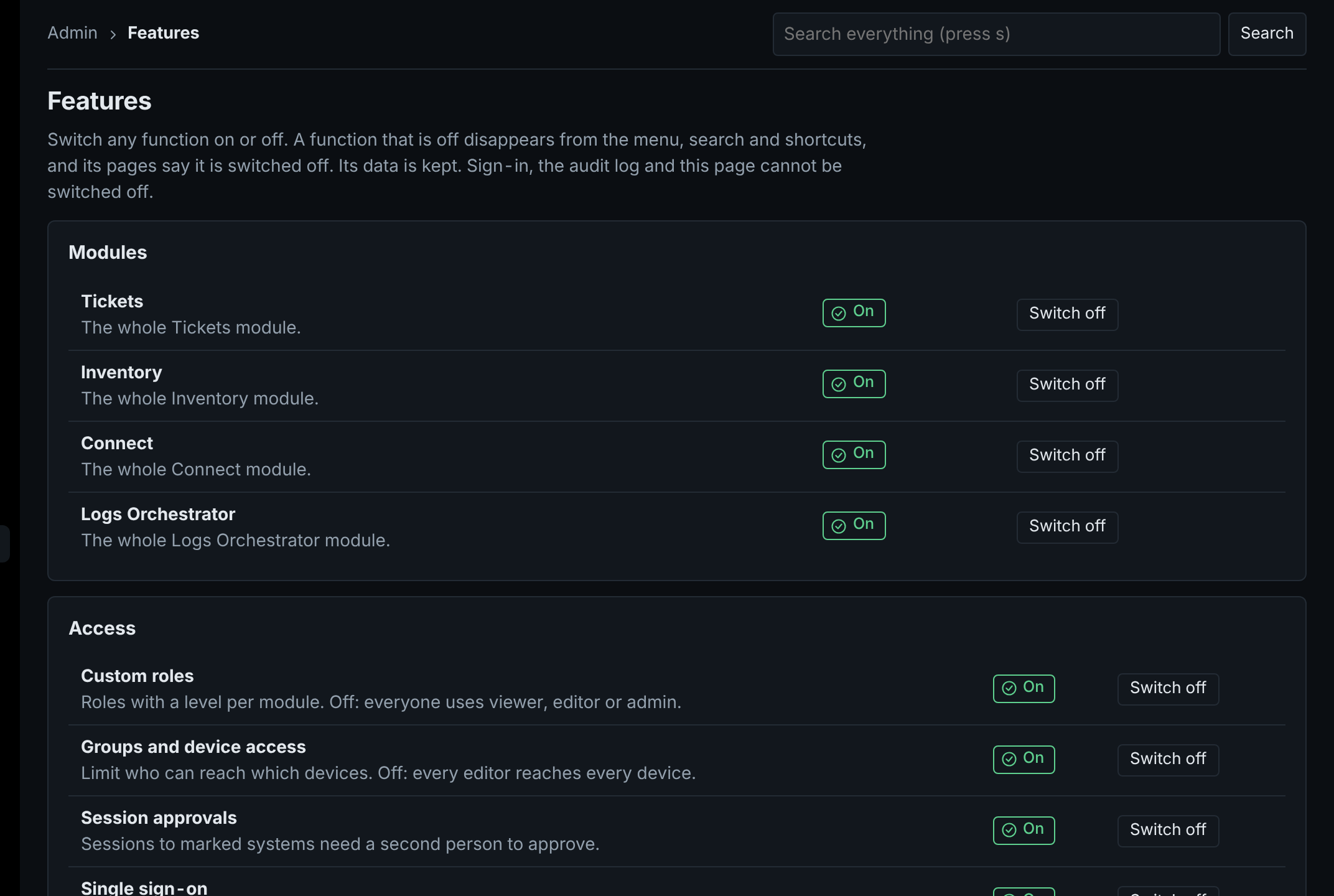
Task: Click the Search button
Action: coord(1267,34)
